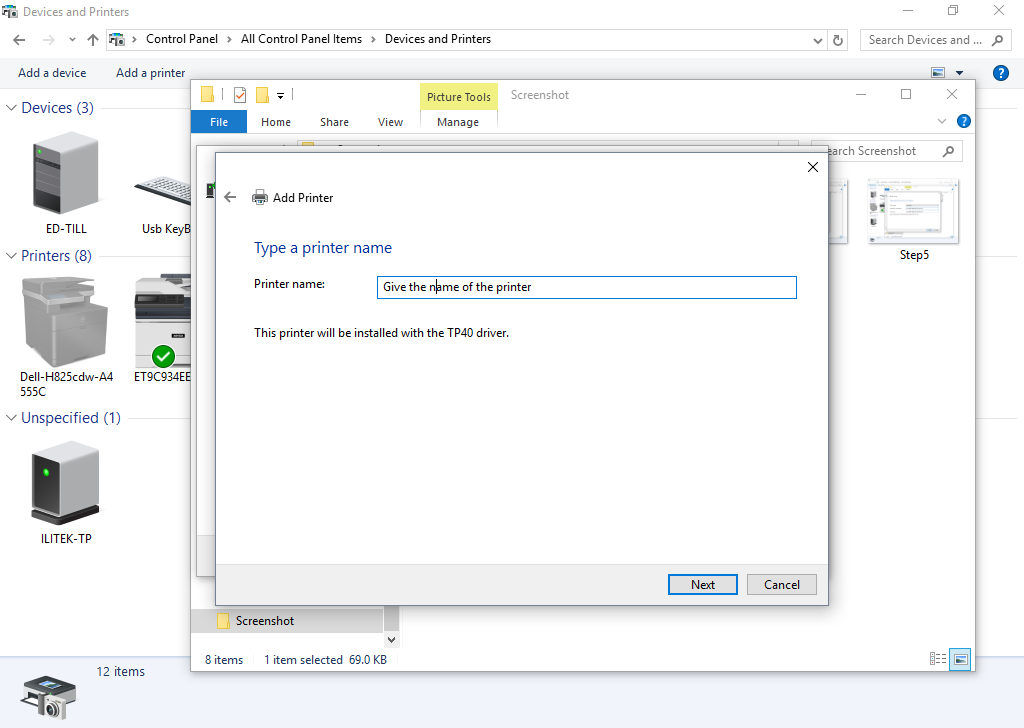Collapse the Devices (3) group
This screenshot has height=728, width=1024.
12,108
